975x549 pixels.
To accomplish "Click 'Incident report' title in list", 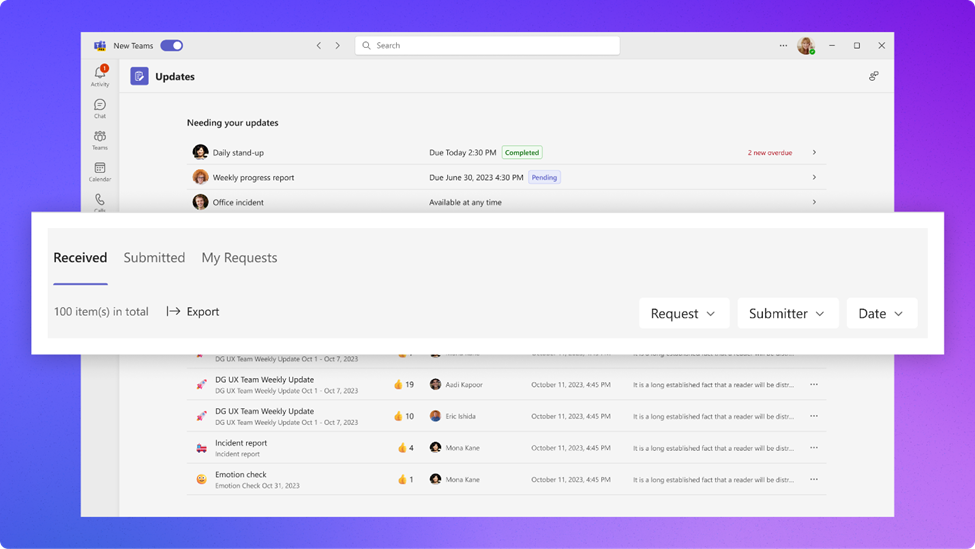I will (241, 443).
